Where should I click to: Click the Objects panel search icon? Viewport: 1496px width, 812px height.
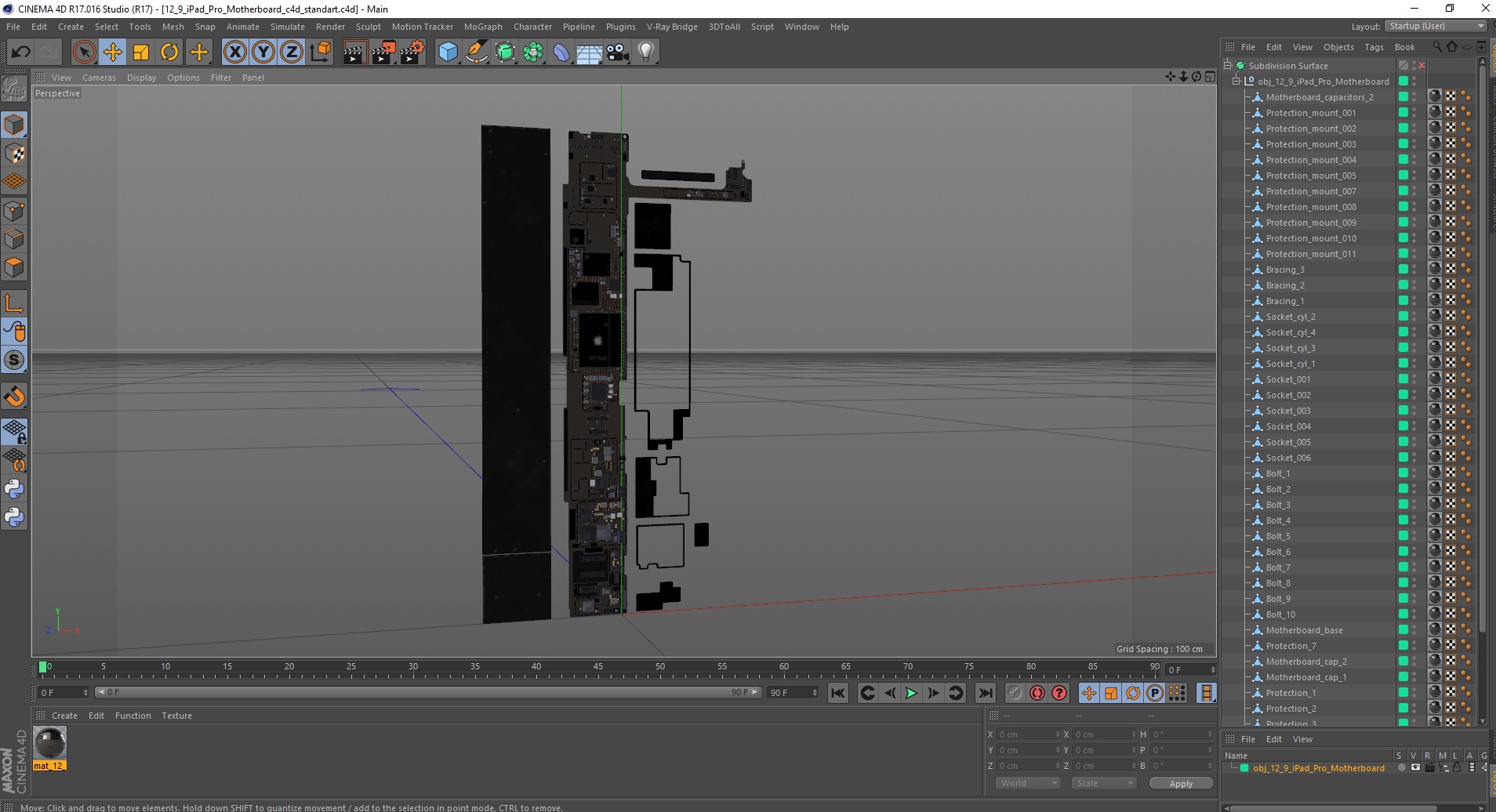pos(1436,47)
